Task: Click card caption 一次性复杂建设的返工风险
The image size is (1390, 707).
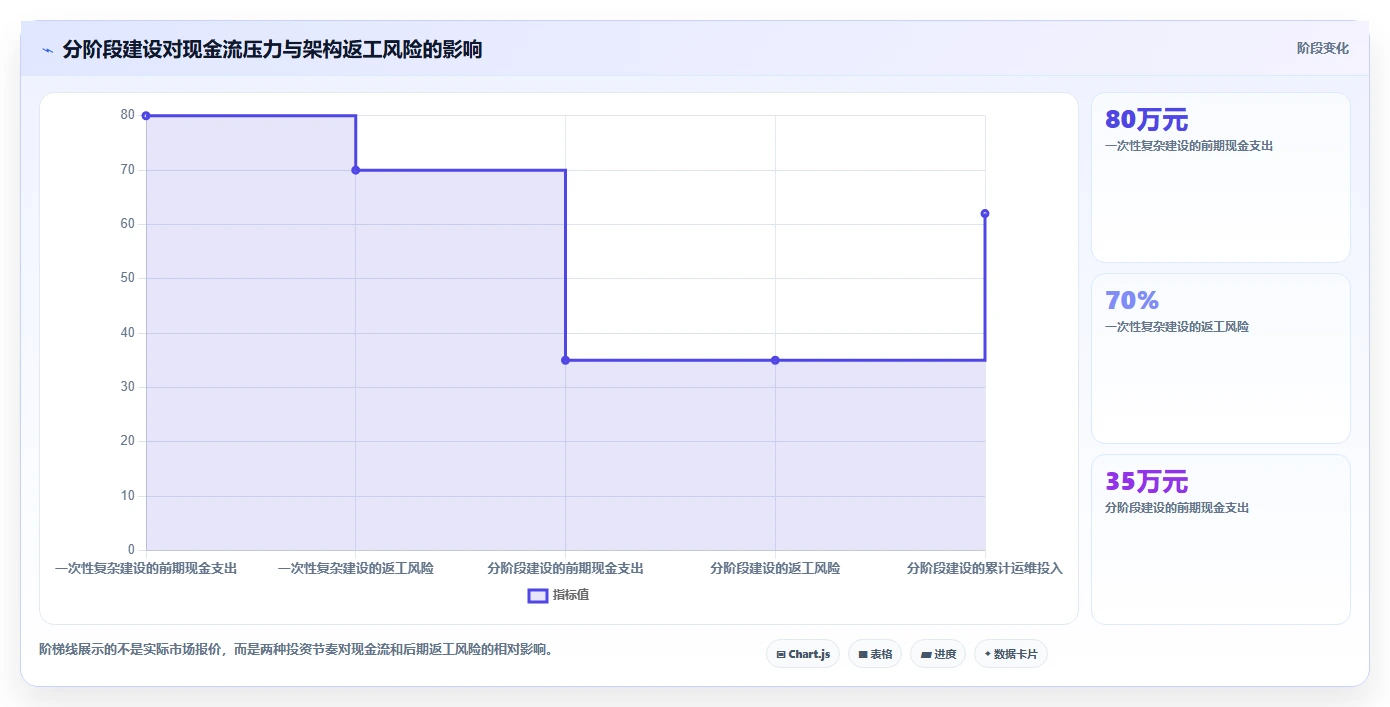Action: click(1177, 327)
